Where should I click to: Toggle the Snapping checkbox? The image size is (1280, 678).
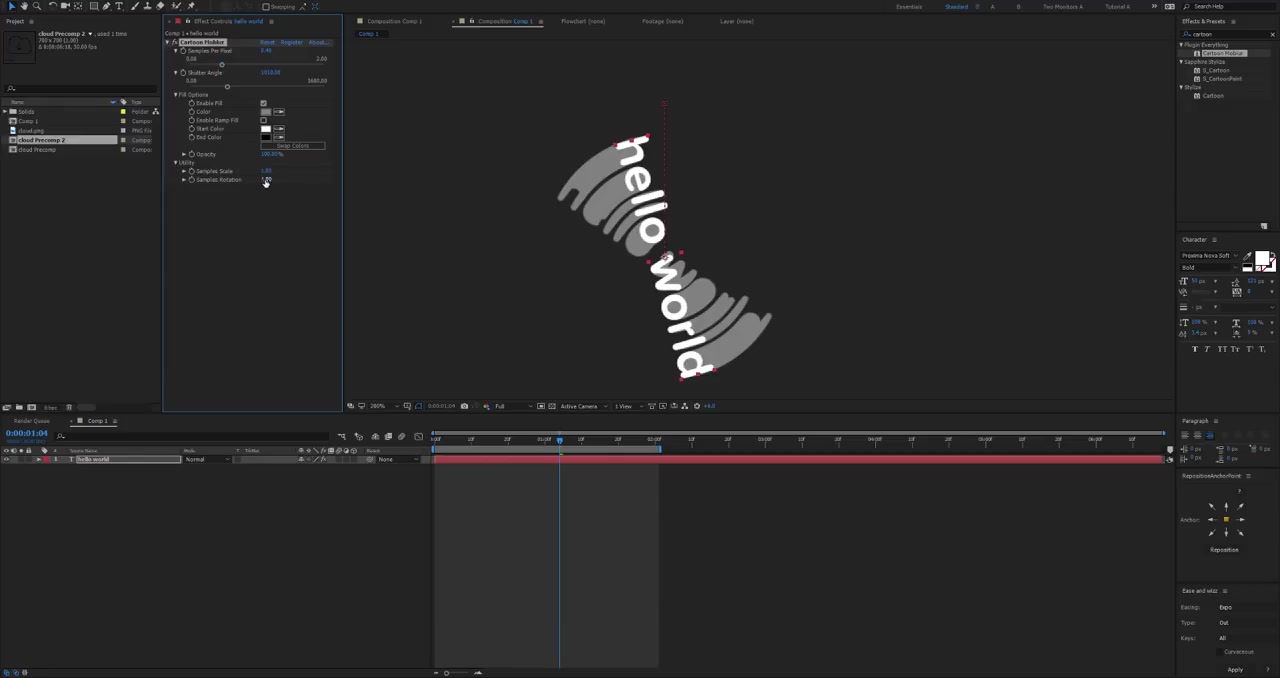pyautogui.click(x=265, y=6)
